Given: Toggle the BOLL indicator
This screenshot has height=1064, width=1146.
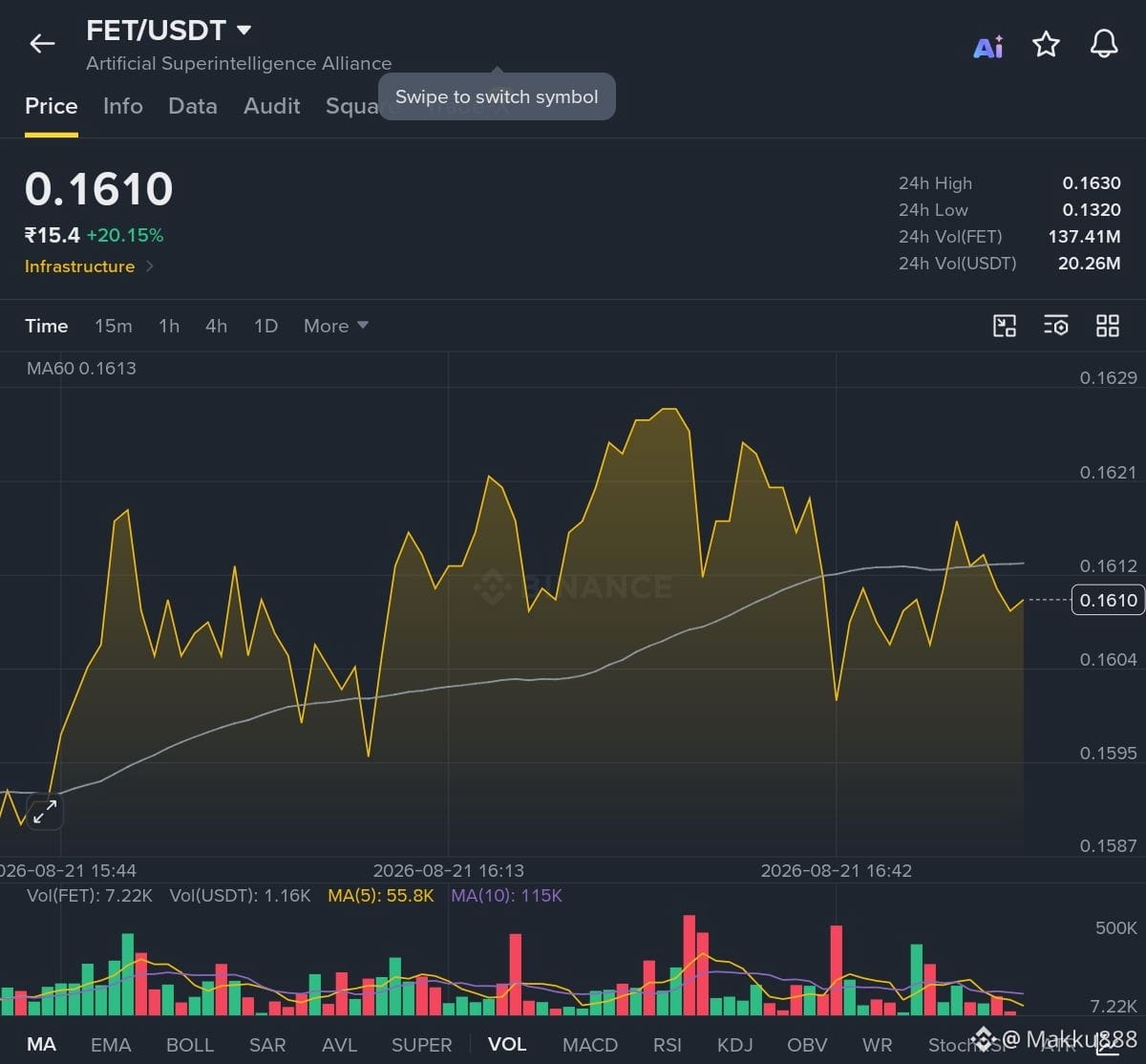Looking at the screenshot, I should tap(190, 1044).
